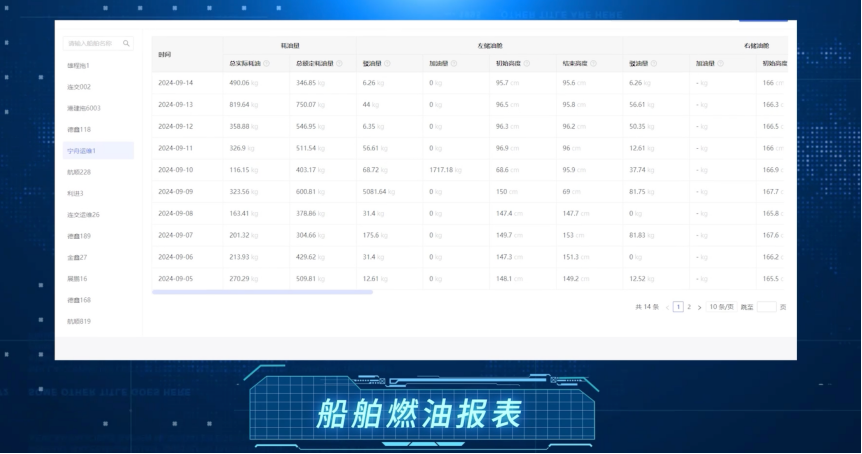Go to previous page with left arrow
The height and width of the screenshot is (454, 862).
pyautogui.click(x=667, y=307)
